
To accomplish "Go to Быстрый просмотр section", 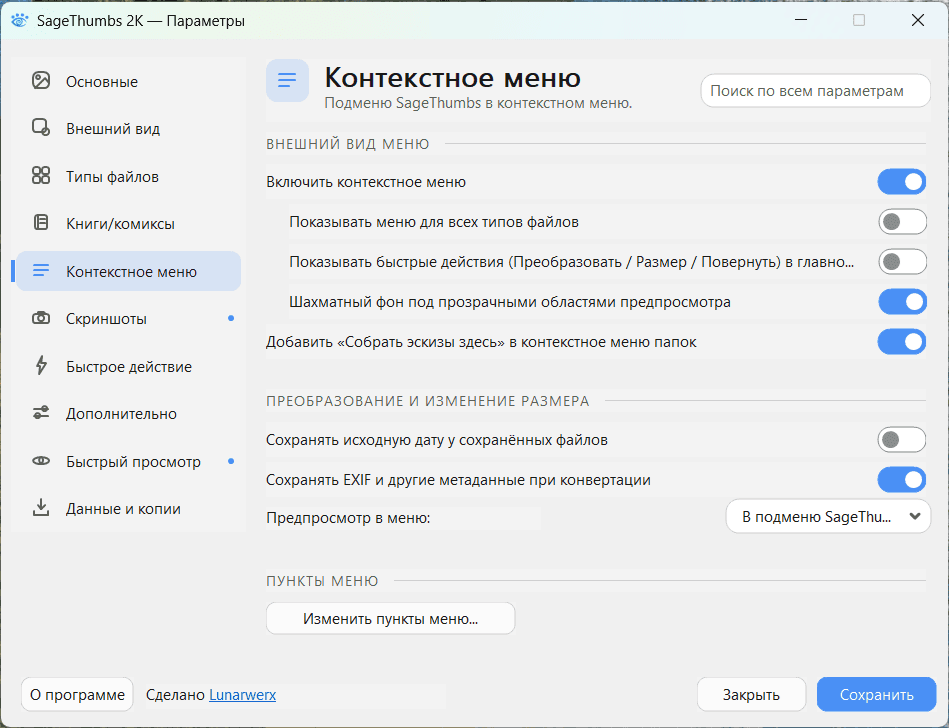I will point(128,461).
